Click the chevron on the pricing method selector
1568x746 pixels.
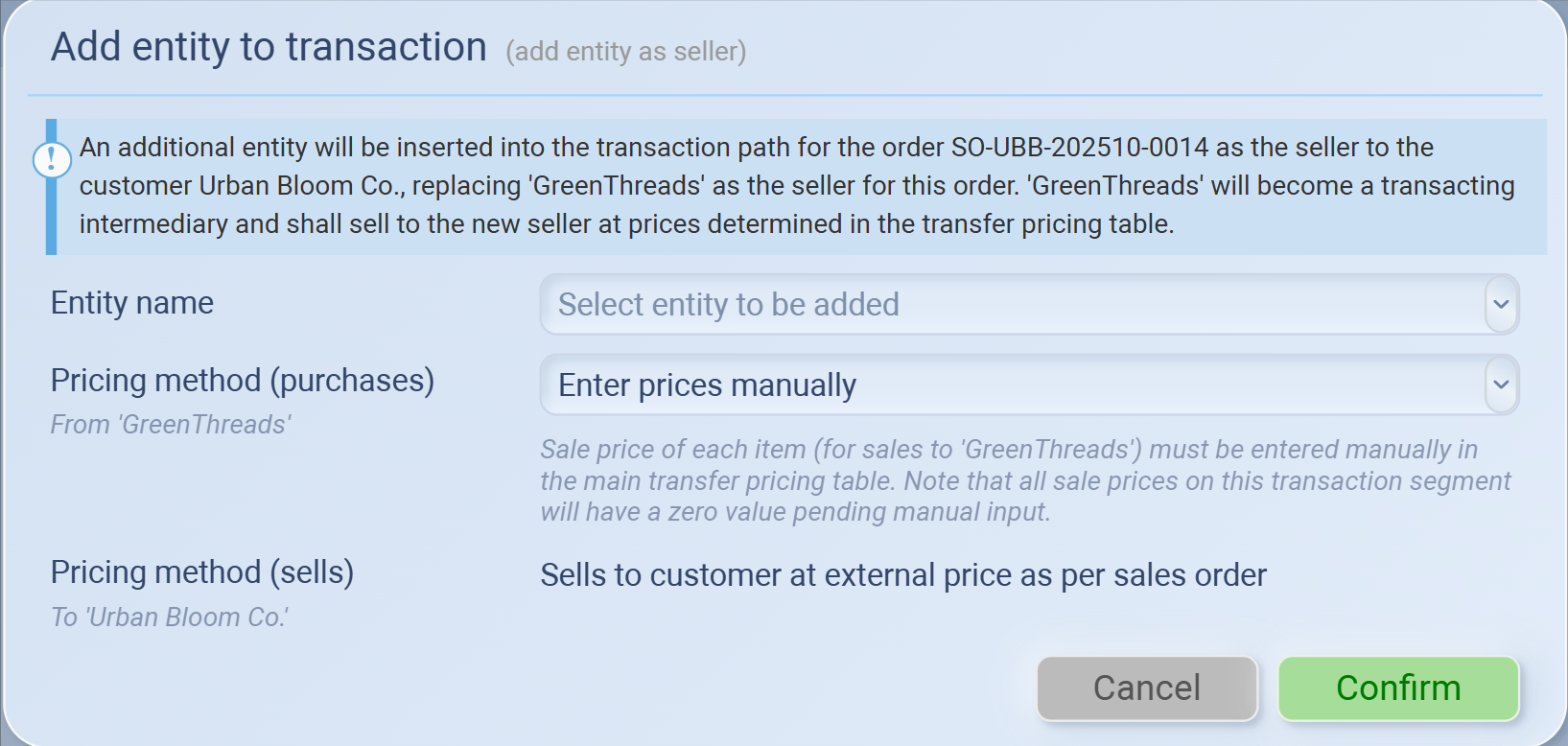tap(1501, 385)
